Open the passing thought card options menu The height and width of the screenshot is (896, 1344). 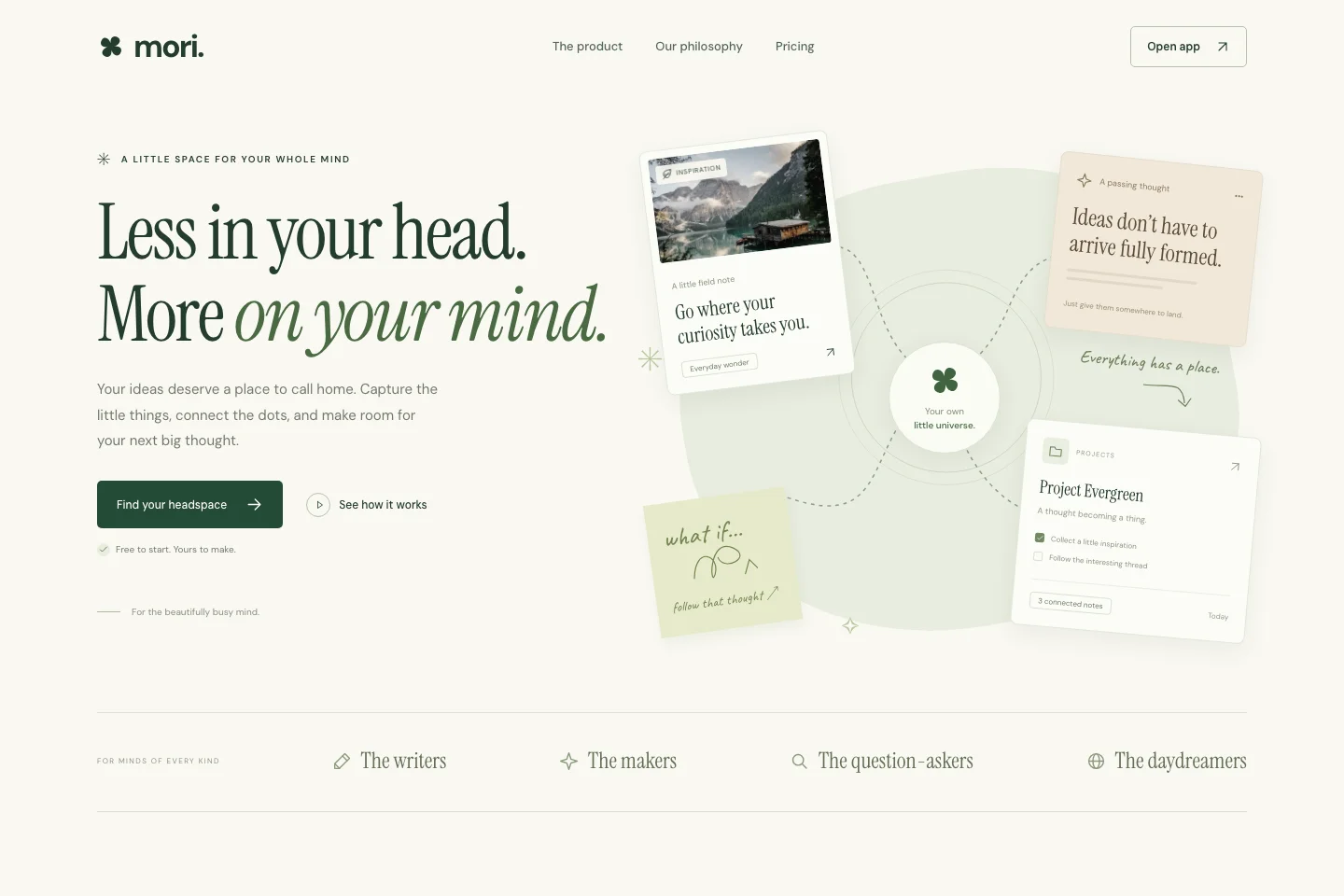1239,196
